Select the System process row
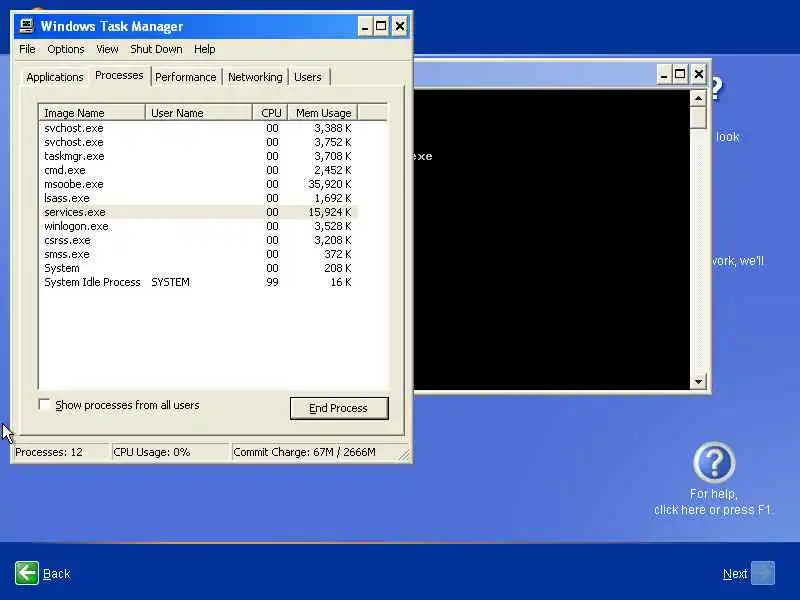This screenshot has height=600, width=800. pyautogui.click(x=199, y=268)
